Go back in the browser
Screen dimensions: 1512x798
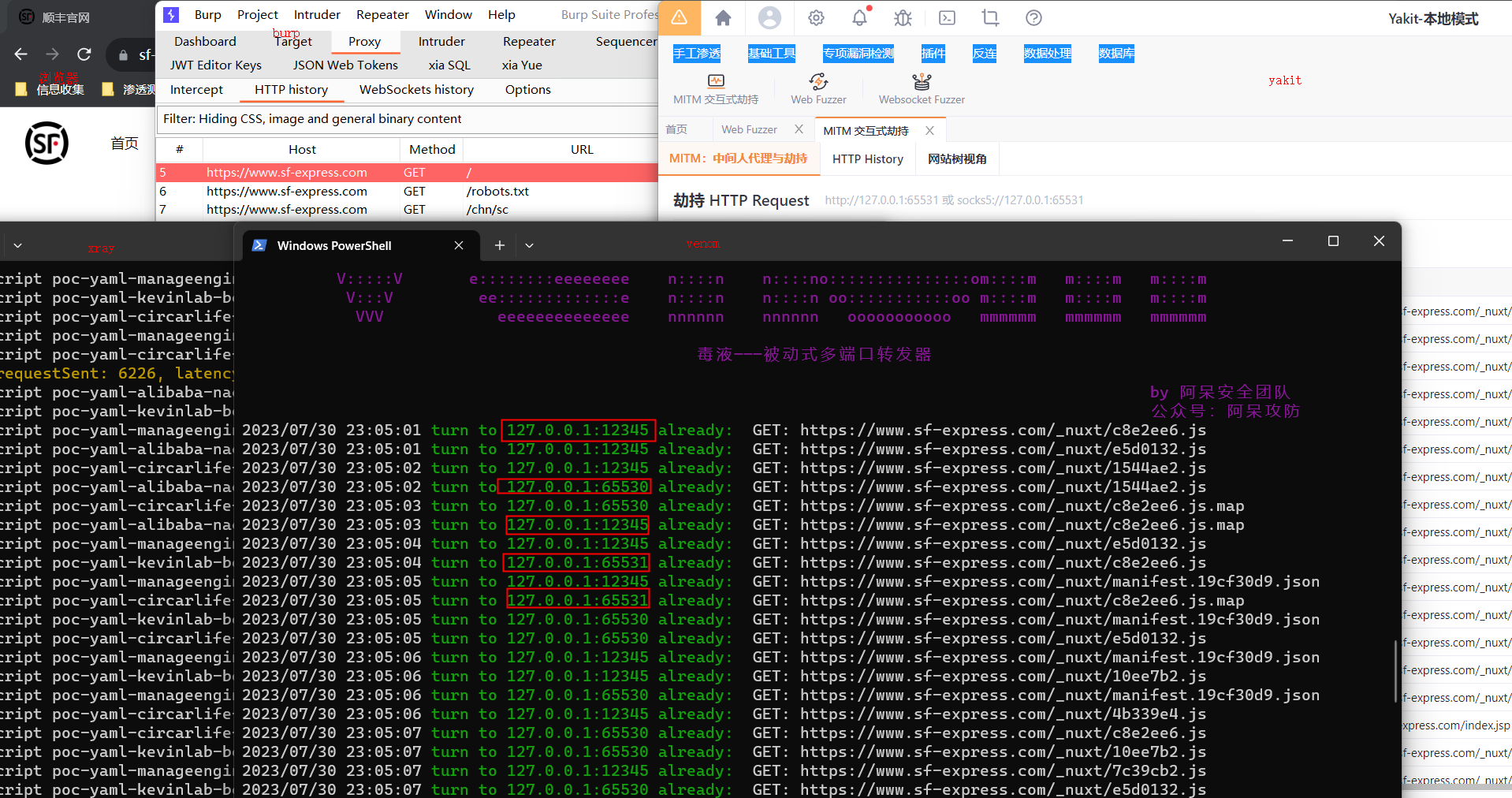tap(21, 54)
